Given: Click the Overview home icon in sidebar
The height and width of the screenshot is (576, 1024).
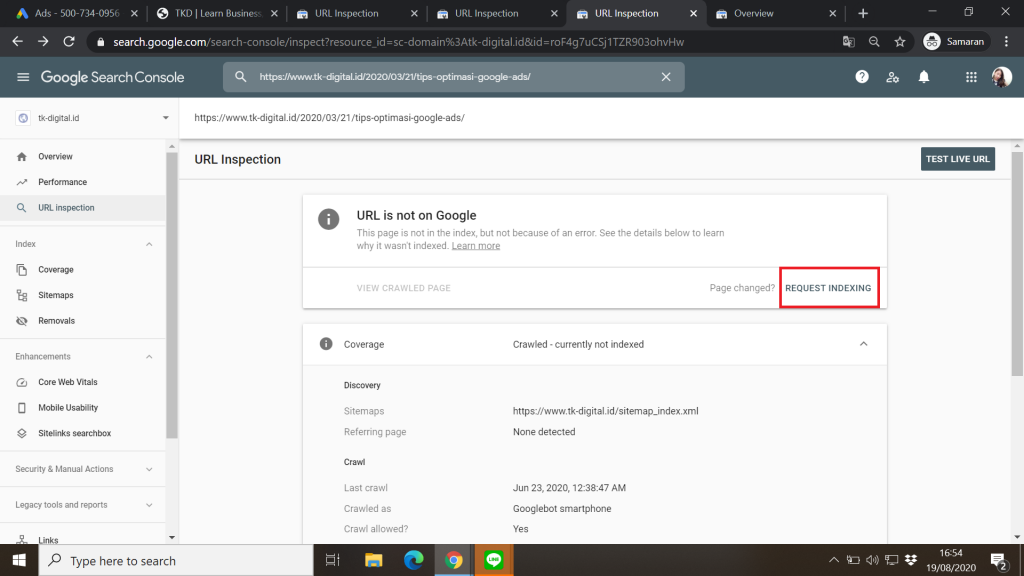Looking at the screenshot, I should pos(22,157).
